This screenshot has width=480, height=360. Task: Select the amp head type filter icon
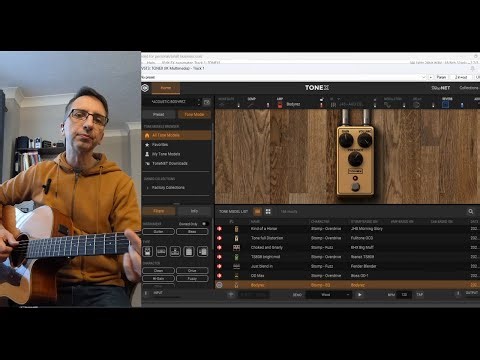(161, 251)
